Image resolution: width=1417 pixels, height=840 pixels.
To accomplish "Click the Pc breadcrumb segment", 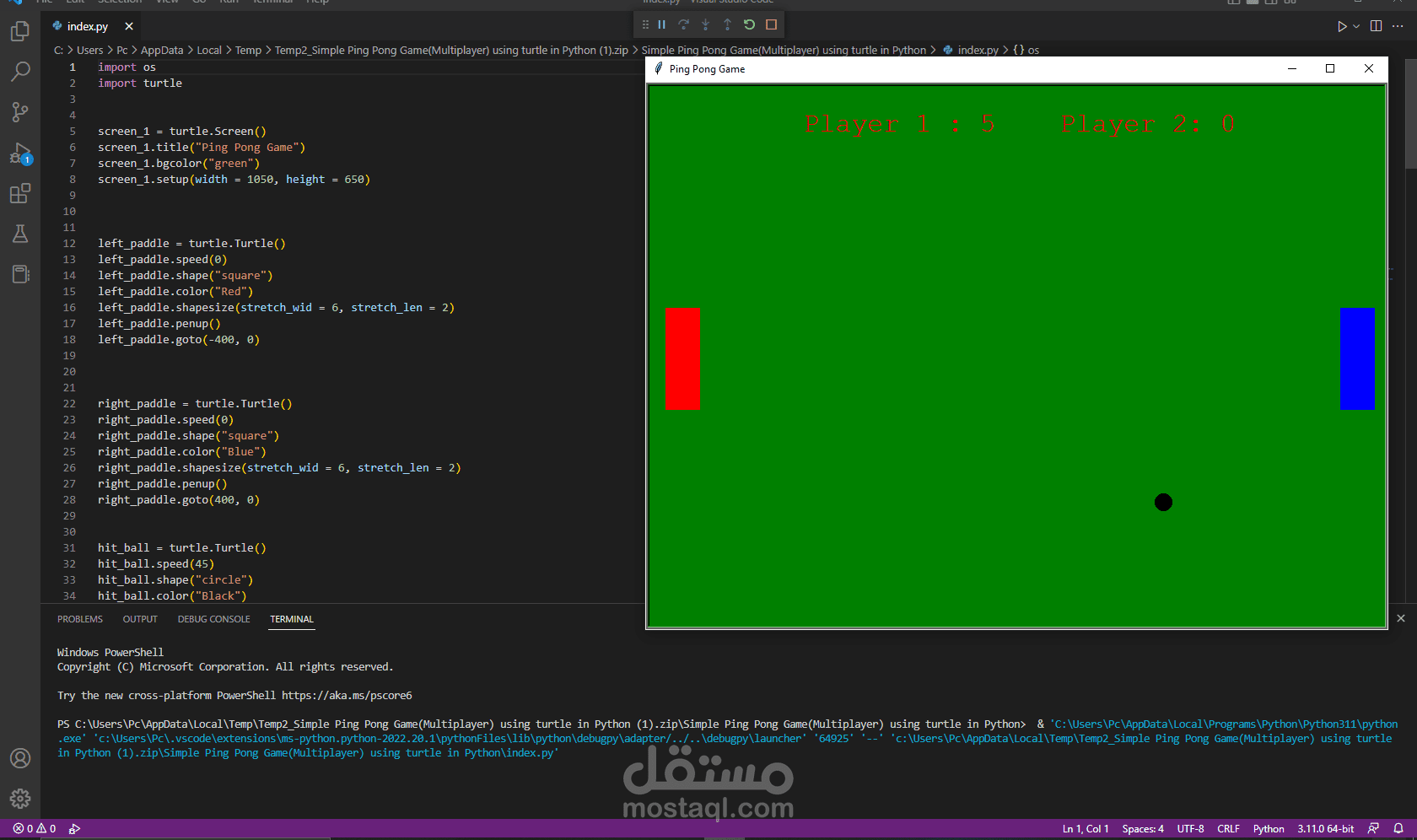I will click(x=122, y=51).
